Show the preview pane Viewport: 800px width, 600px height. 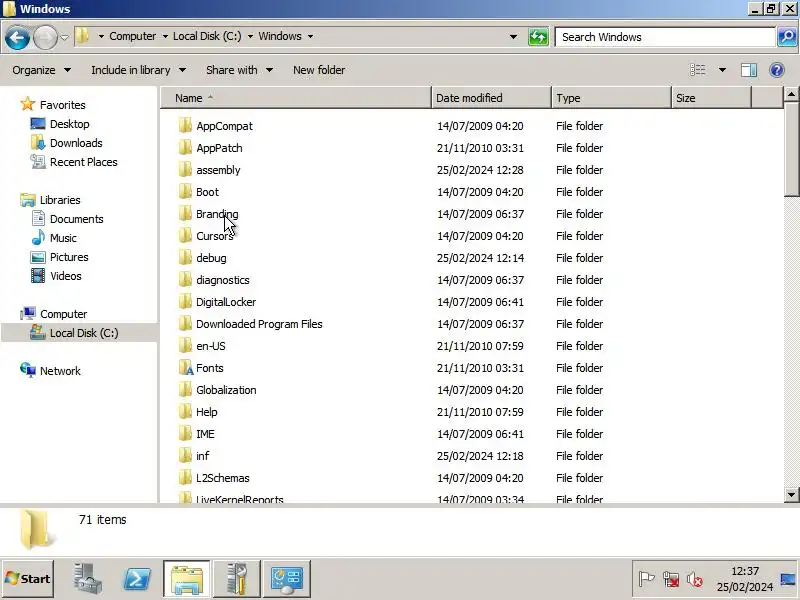748,70
